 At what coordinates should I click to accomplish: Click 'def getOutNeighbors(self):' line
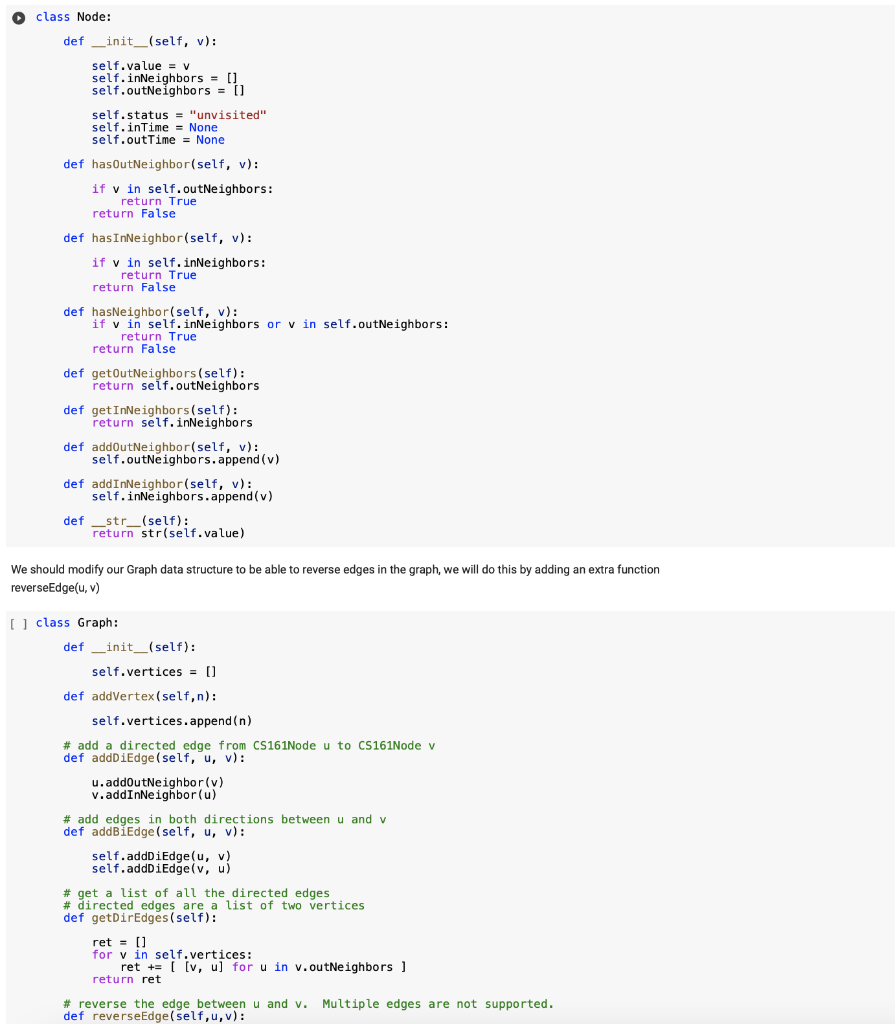click(x=154, y=374)
